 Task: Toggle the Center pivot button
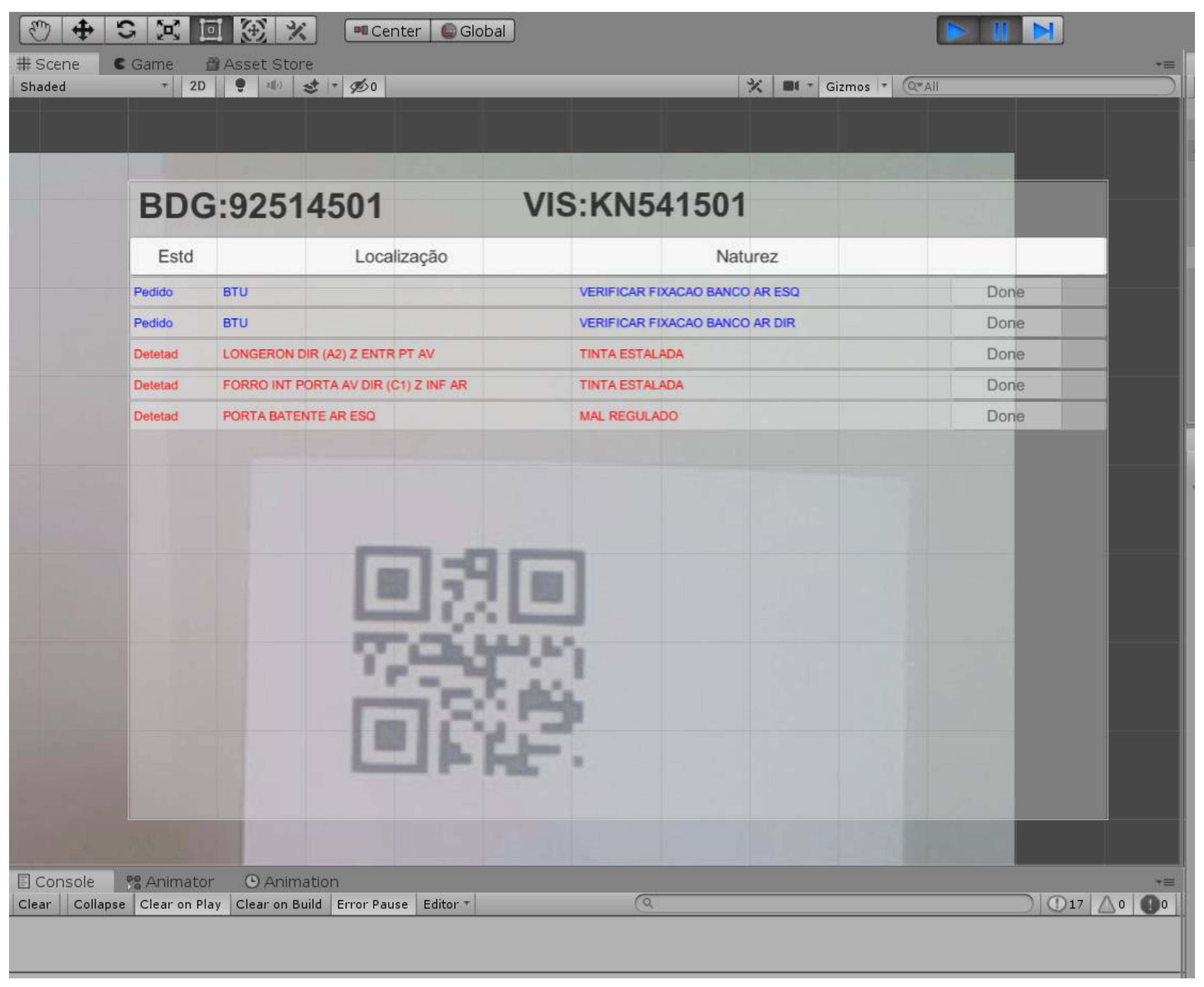[x=388, y=31]
